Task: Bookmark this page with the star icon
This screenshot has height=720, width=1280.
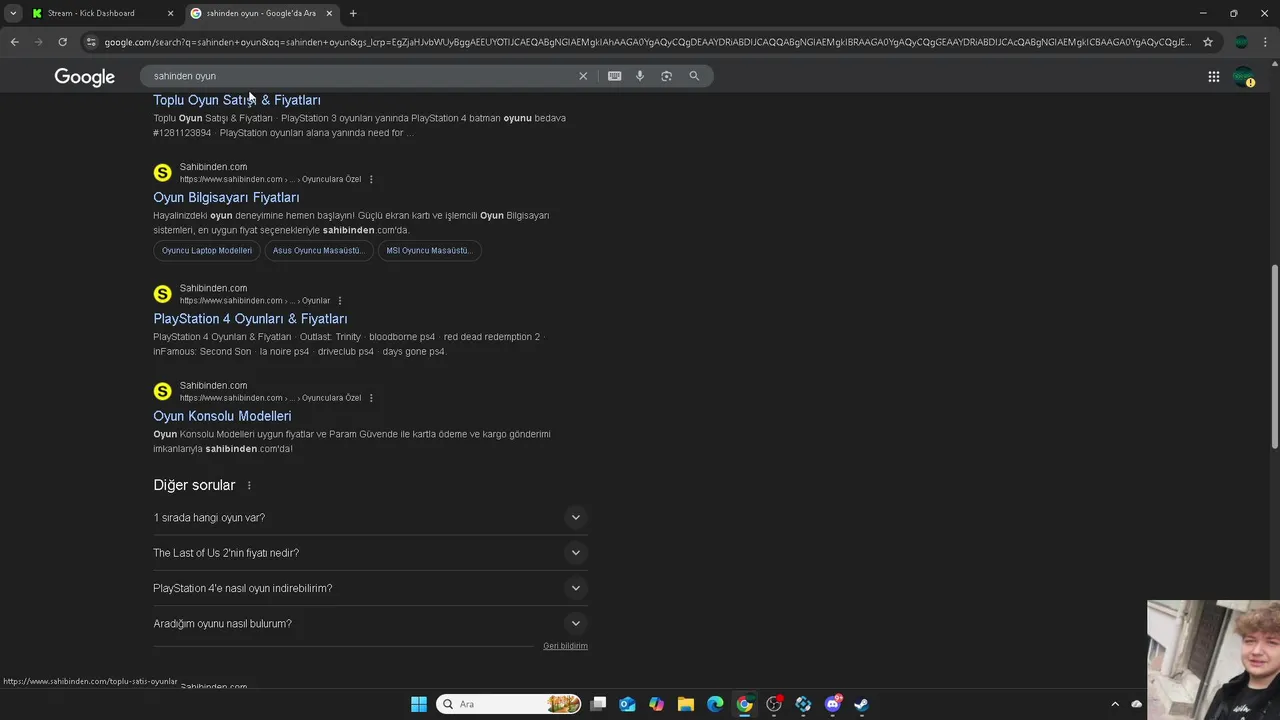Action: (x=1208, y=42)
